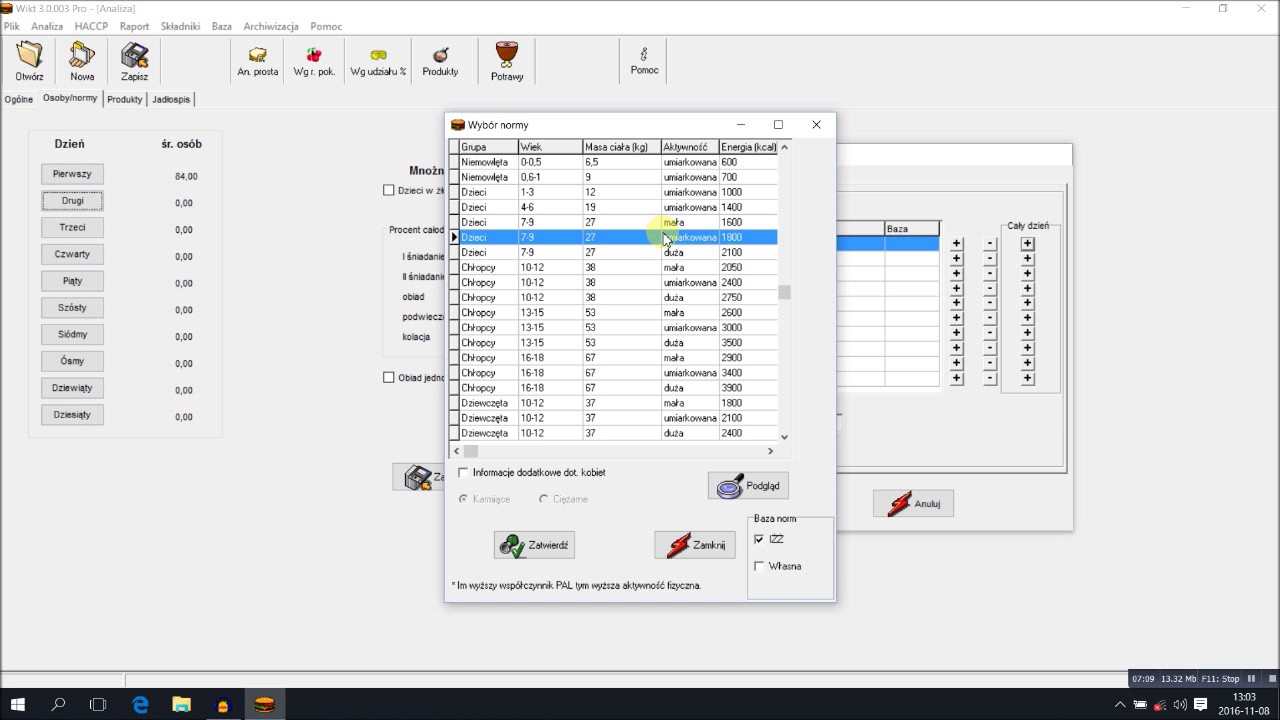This screenshot has width=1280, height=720.
Task: Check the Własna norm base checkbox
Action: (759, 566)
